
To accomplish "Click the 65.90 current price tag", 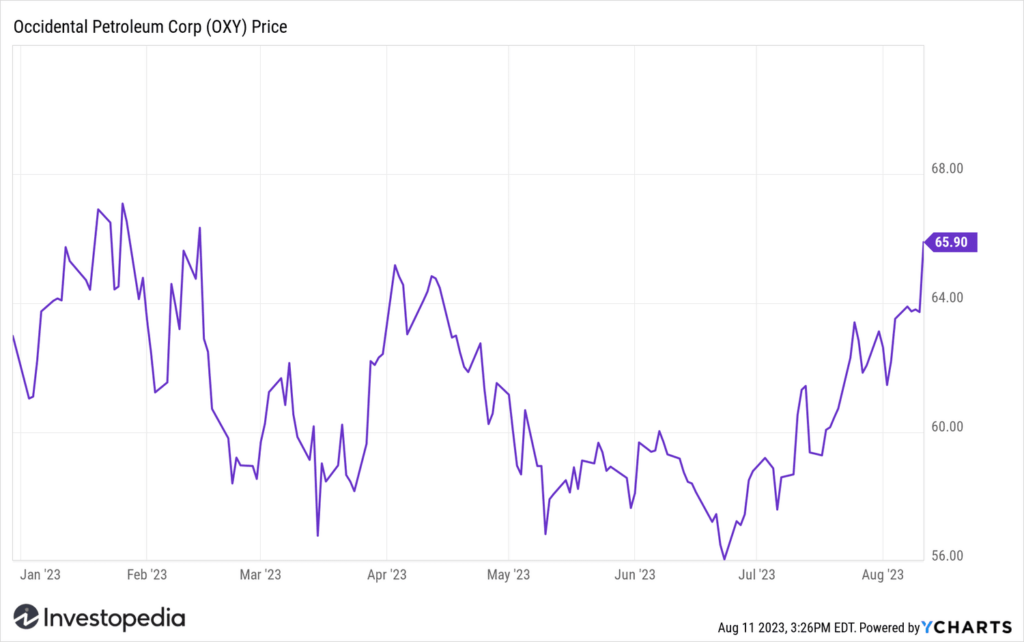I will 951,242.
